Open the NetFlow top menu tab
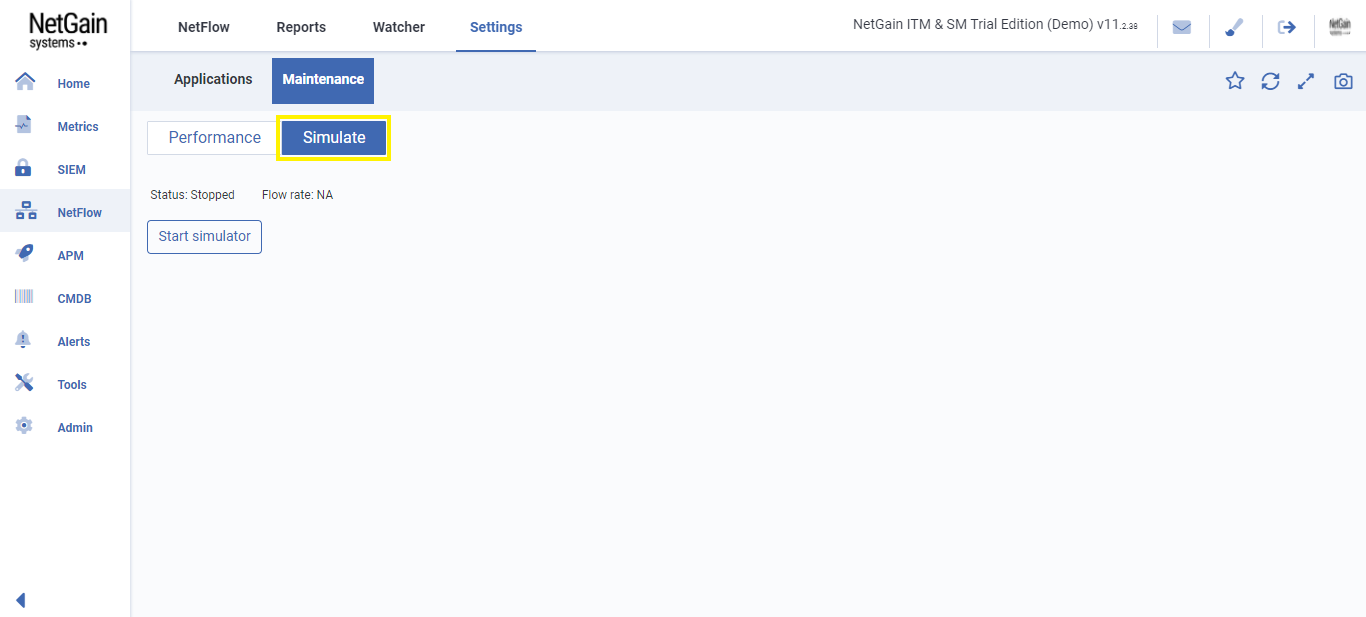 point(204,27)
